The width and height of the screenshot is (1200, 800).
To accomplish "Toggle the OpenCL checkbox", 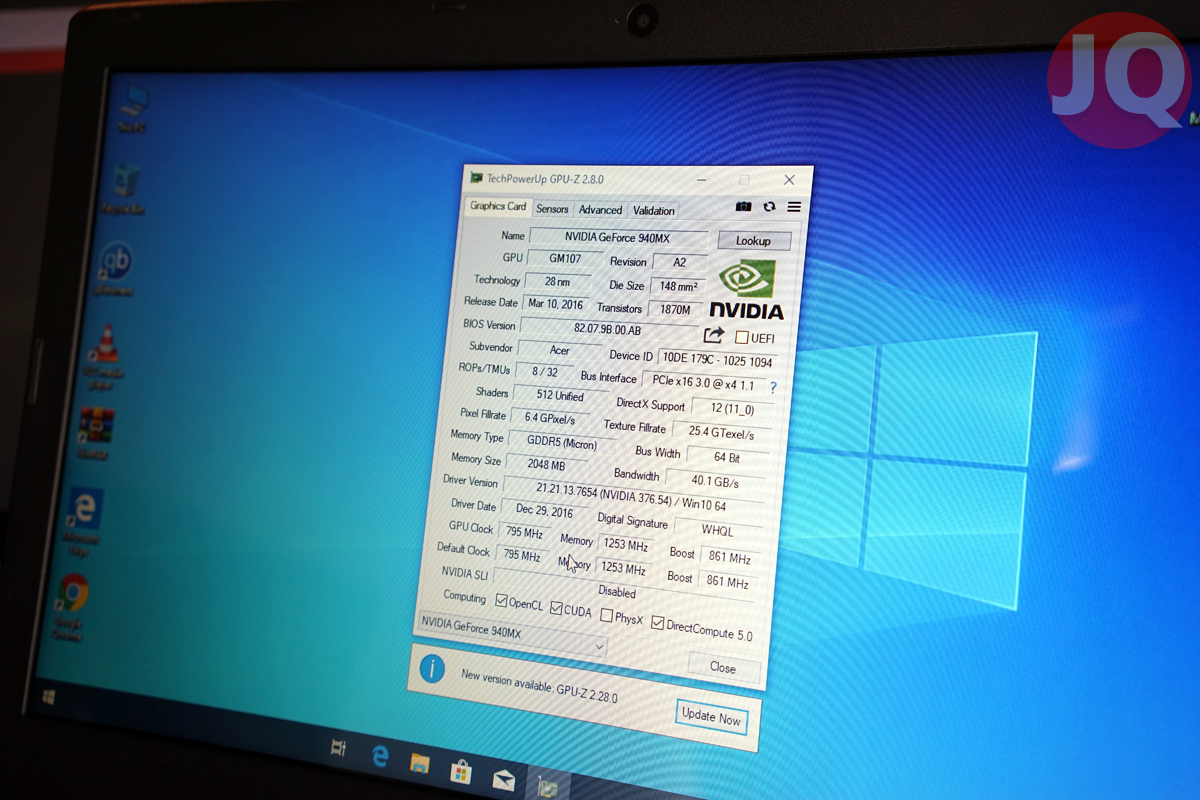I will pyautogui.click(x=503, y=601).
